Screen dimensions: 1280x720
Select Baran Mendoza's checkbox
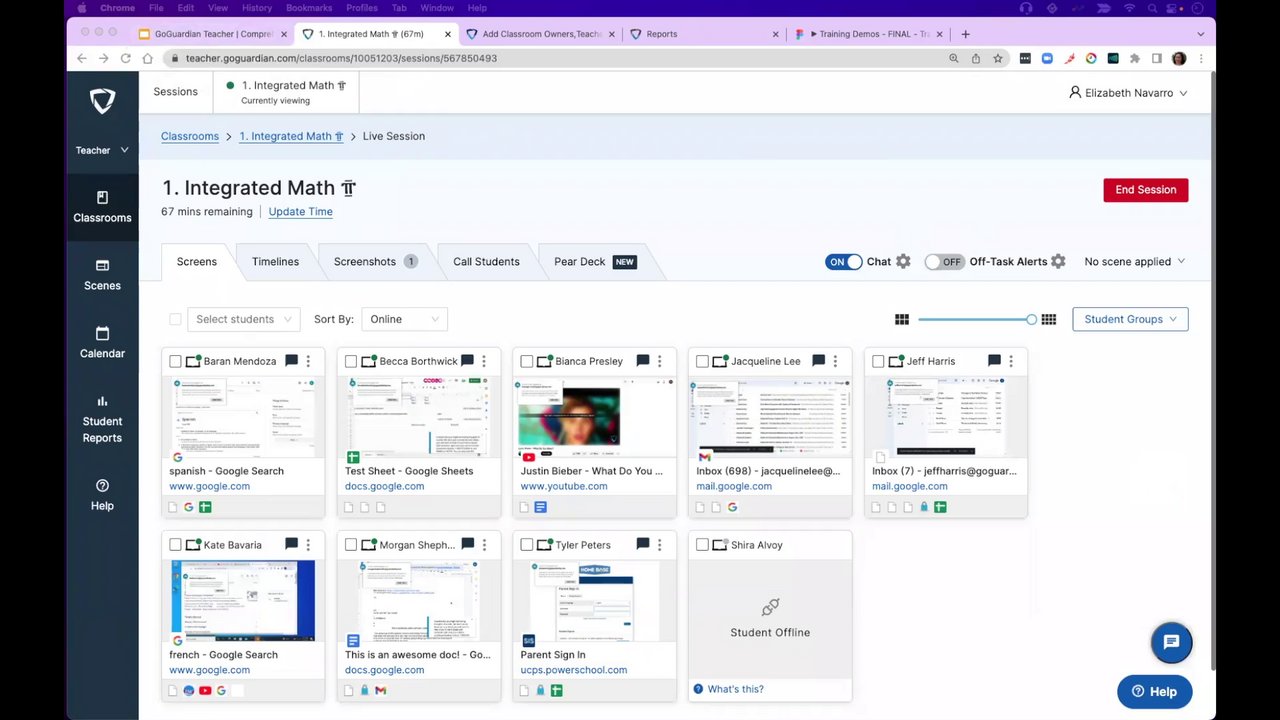point(175,361)
